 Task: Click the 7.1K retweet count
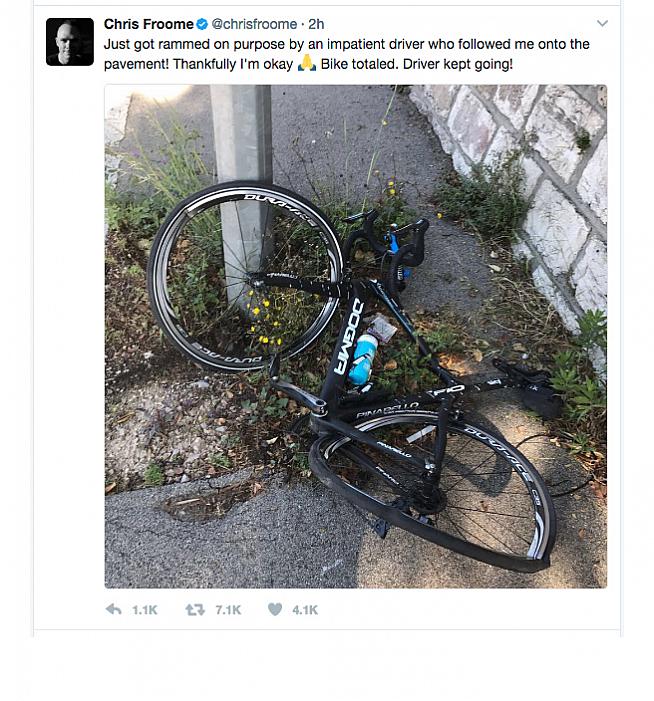(228, 609)
